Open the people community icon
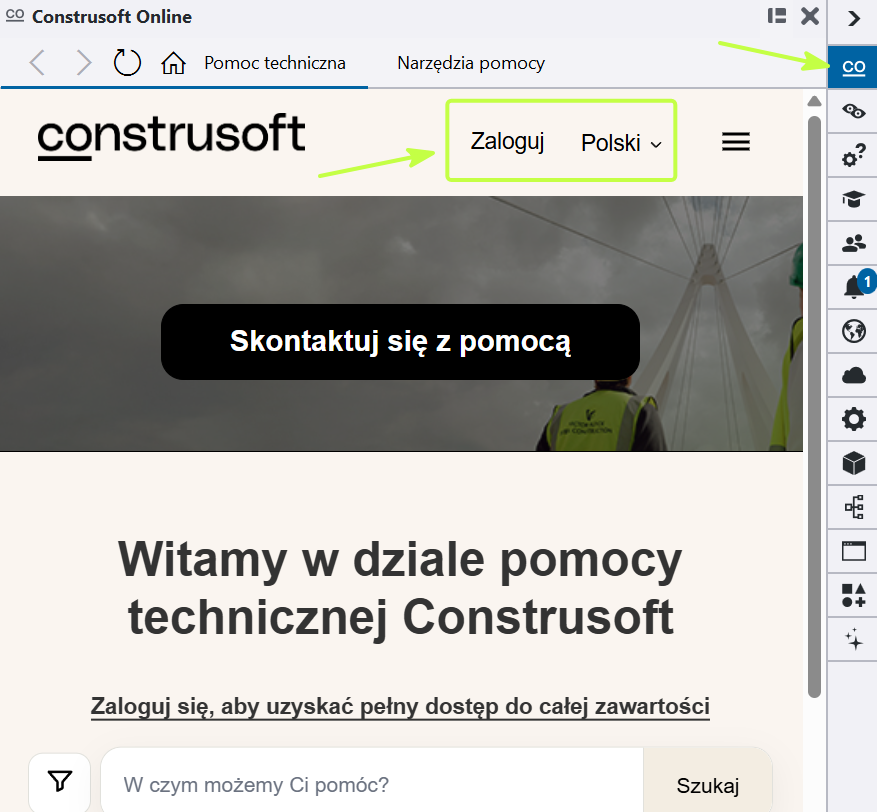This screenshot has height=812, width=877. pyautogui.click(x=853, y=243)
